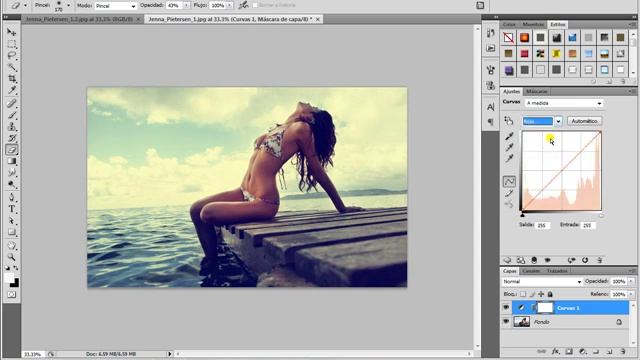Create new adjustment layer icon in Capas footer
The height and width of the screenshot is (360, 640).
point(583,351)
